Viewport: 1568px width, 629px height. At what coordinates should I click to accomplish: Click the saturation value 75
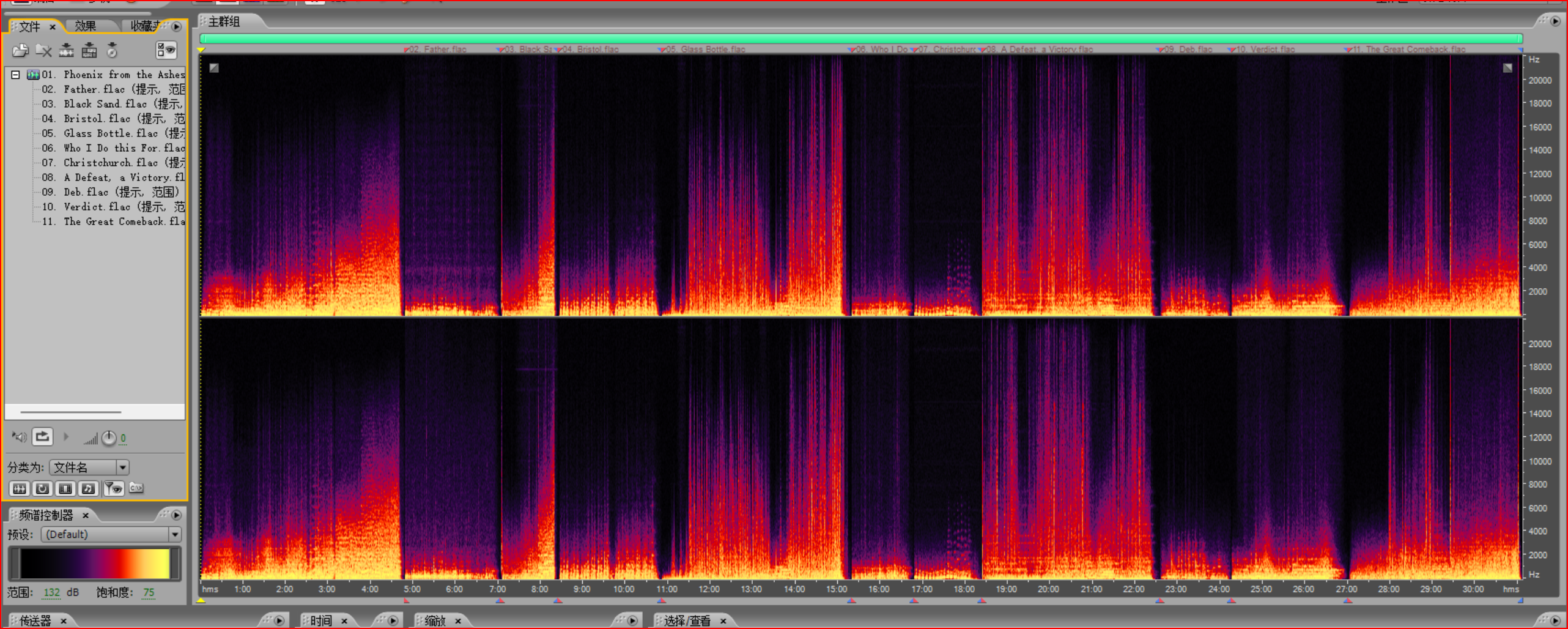[149, 592]
